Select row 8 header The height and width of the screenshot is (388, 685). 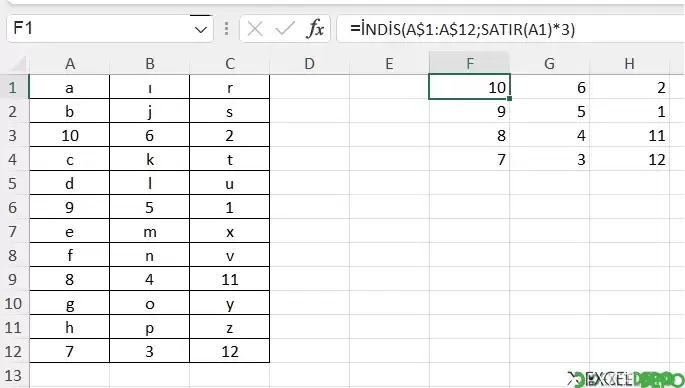(x=13, y=255)
